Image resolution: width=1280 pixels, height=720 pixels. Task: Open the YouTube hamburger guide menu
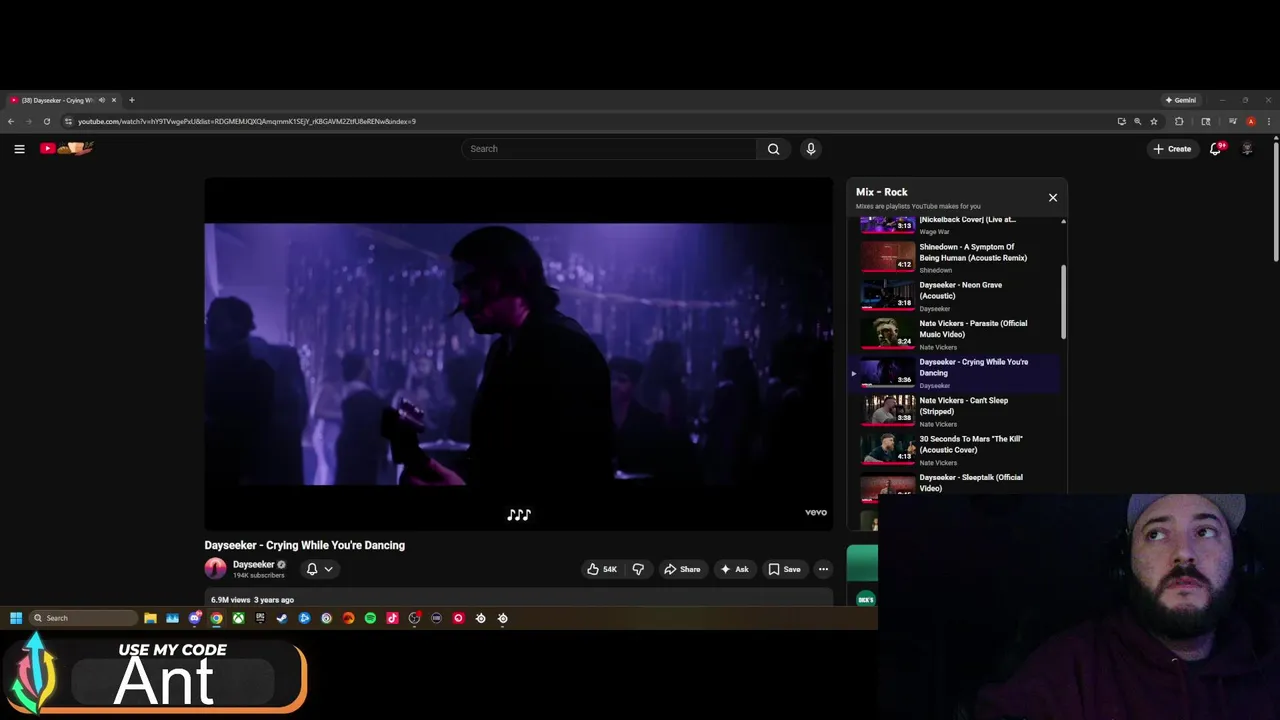tap(19, 149)
